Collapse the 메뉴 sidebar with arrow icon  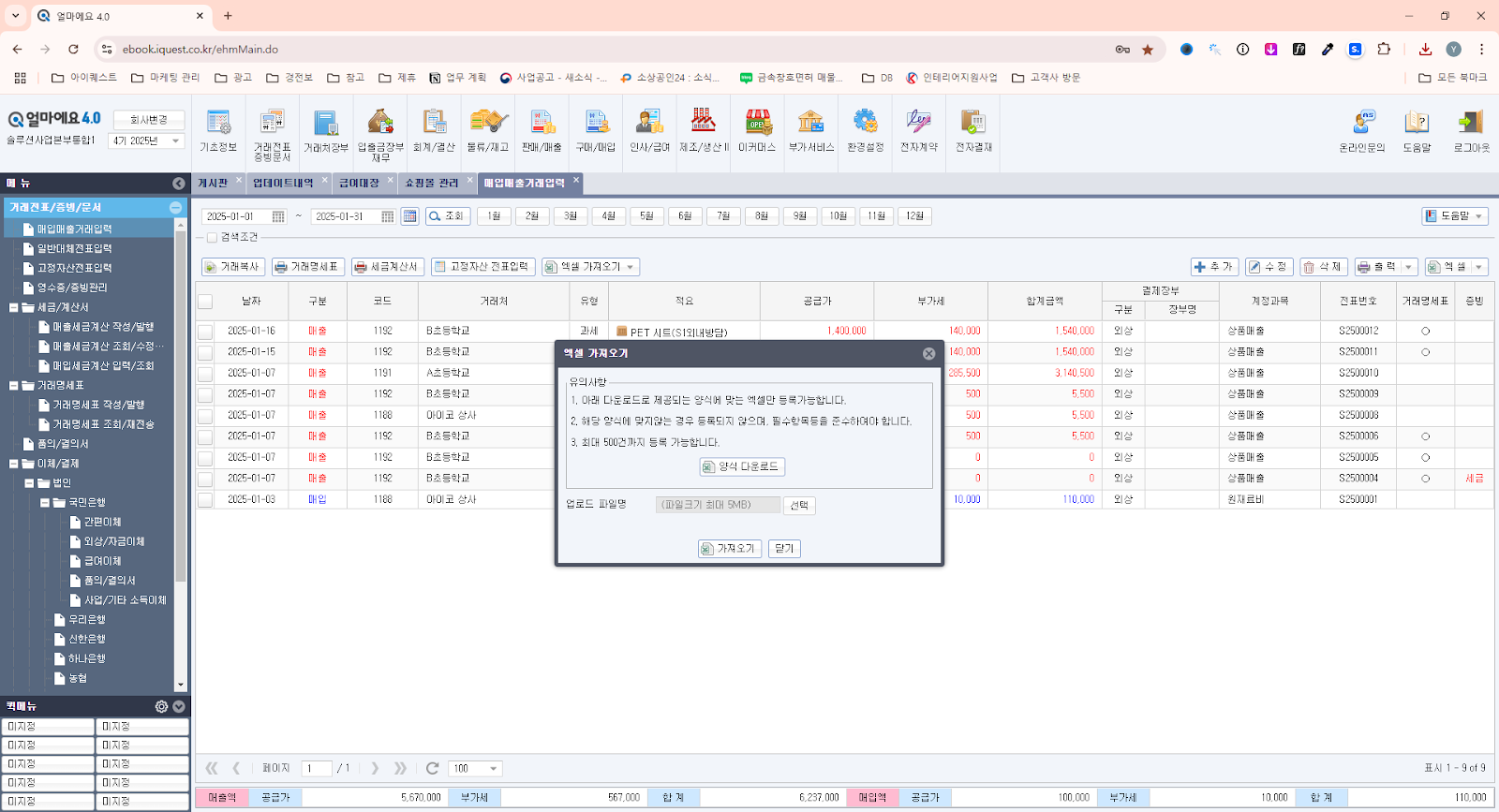179,183
